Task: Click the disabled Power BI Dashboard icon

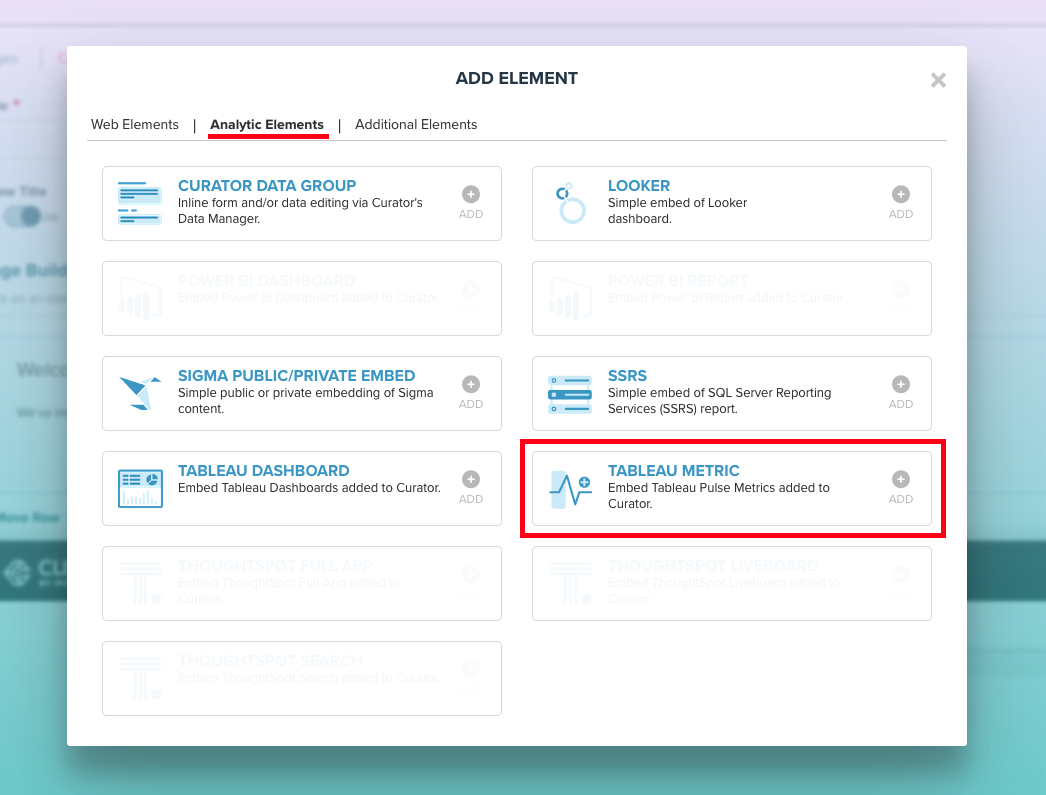Action: pos(140,298)
